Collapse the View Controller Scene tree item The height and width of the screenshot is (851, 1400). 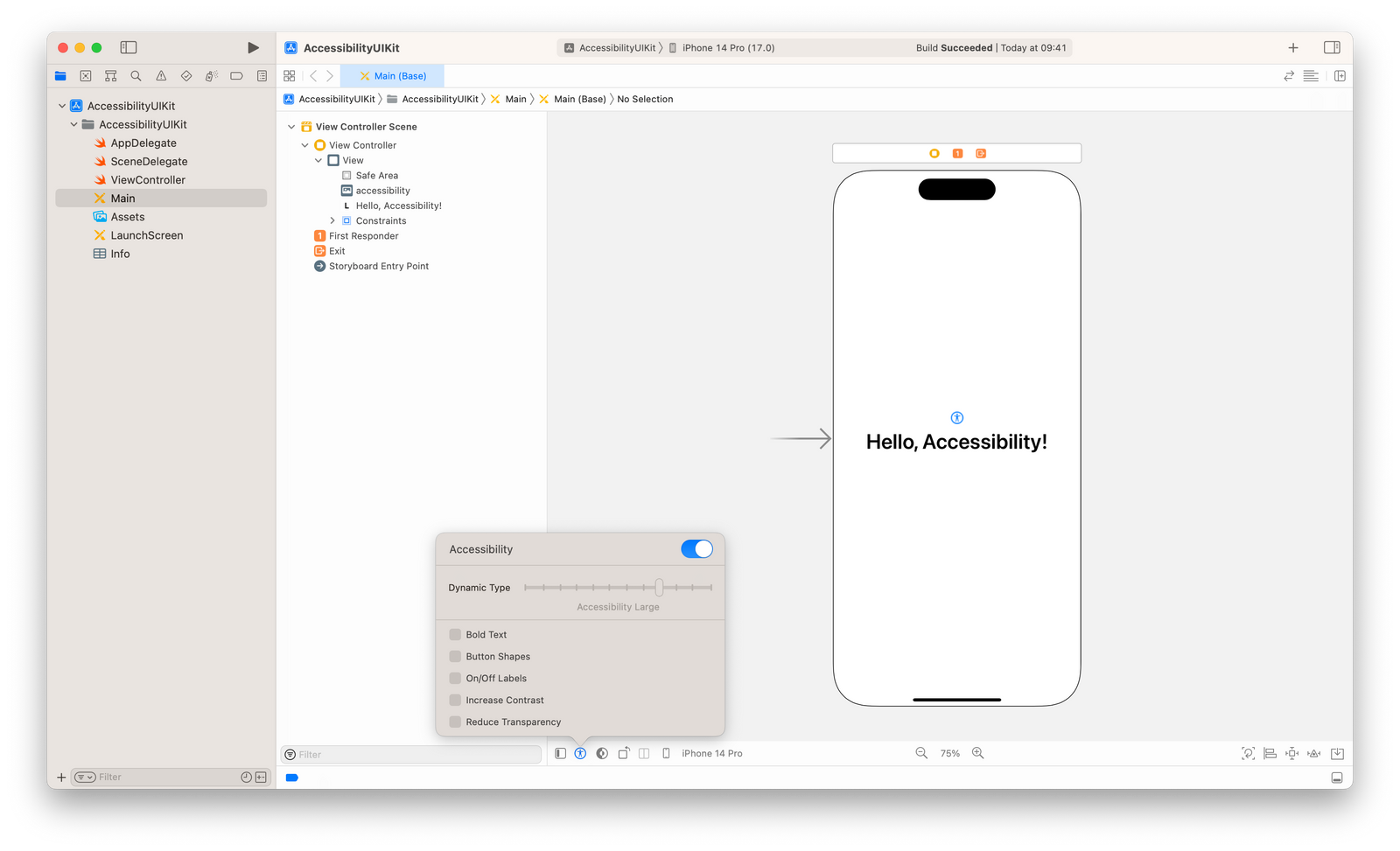(291, 126)
